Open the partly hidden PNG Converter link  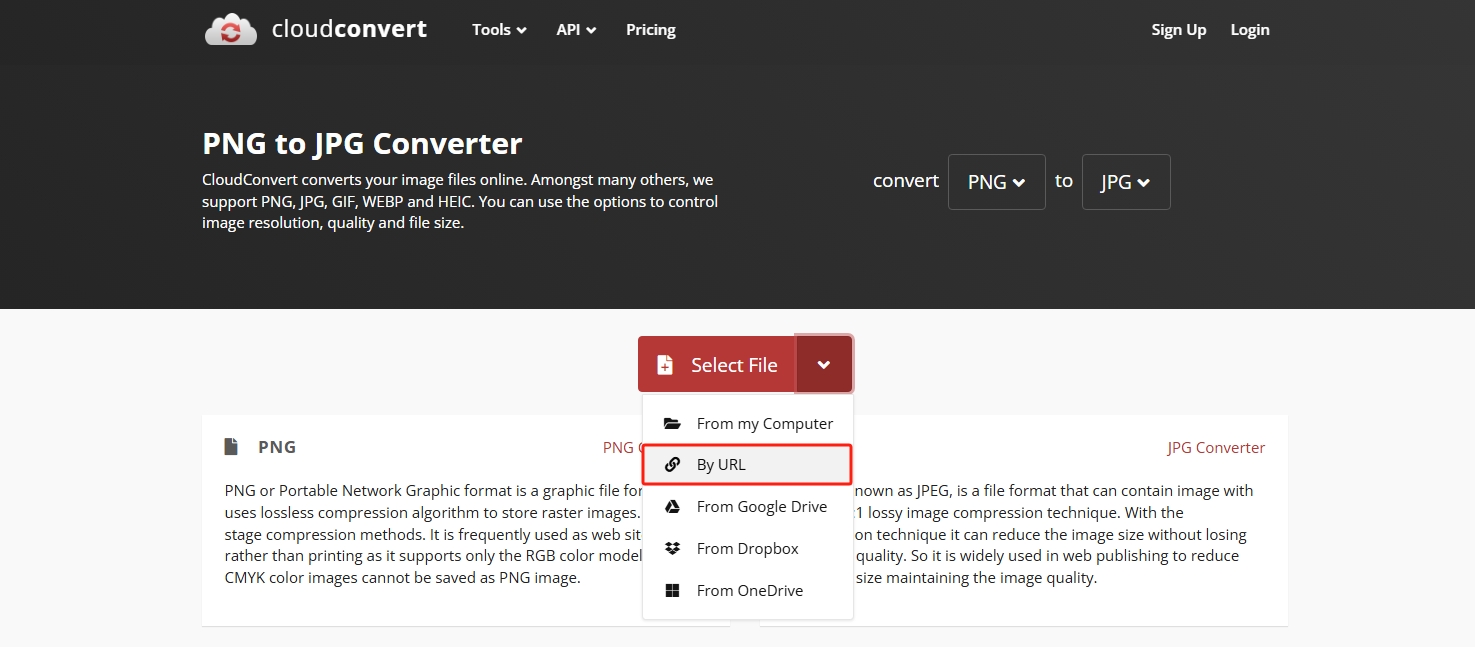[x=621, y=448]
